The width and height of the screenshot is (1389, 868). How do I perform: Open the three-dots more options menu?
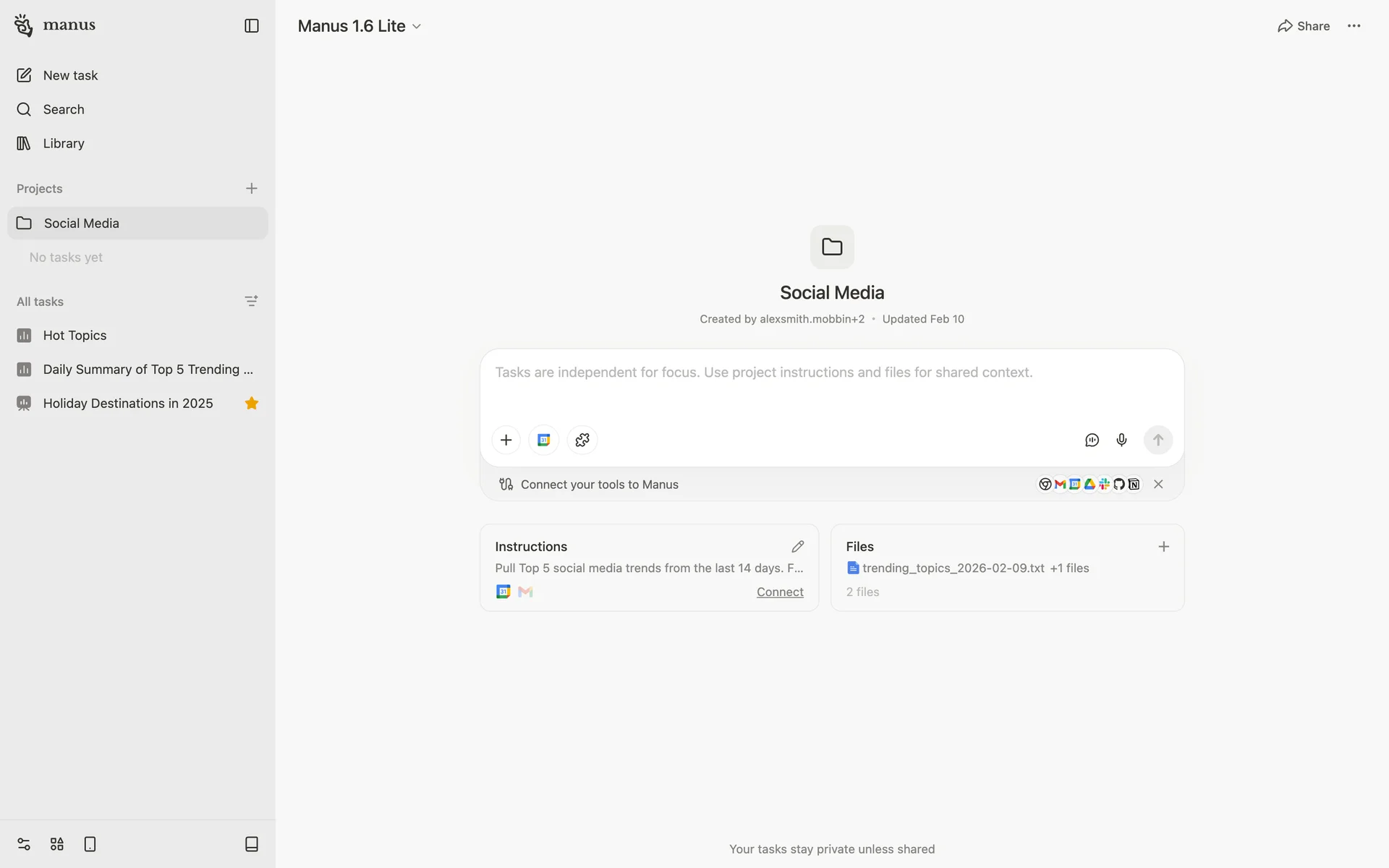click(1354, 26)
